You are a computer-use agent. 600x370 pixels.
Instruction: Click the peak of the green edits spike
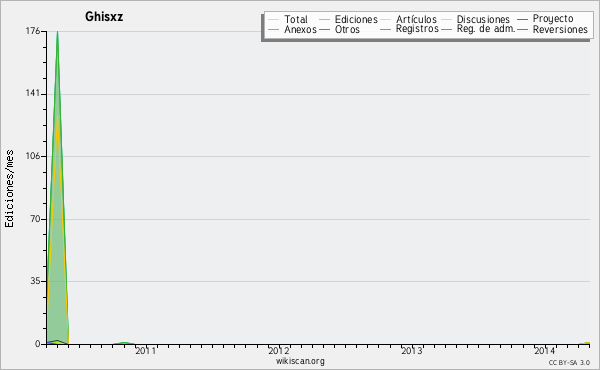pyautogui.click(x=57, y=32)
